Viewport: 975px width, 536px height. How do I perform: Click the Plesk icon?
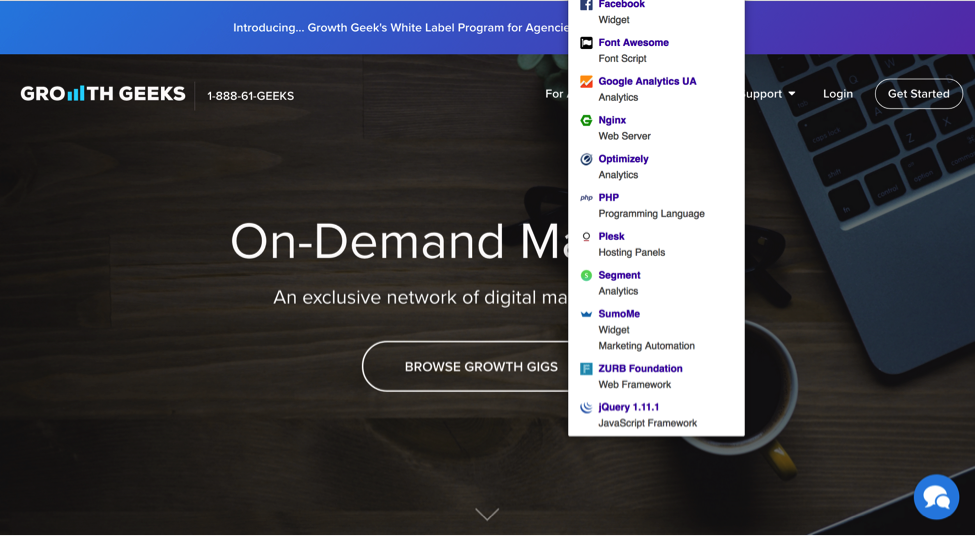(x=586, y=237)
